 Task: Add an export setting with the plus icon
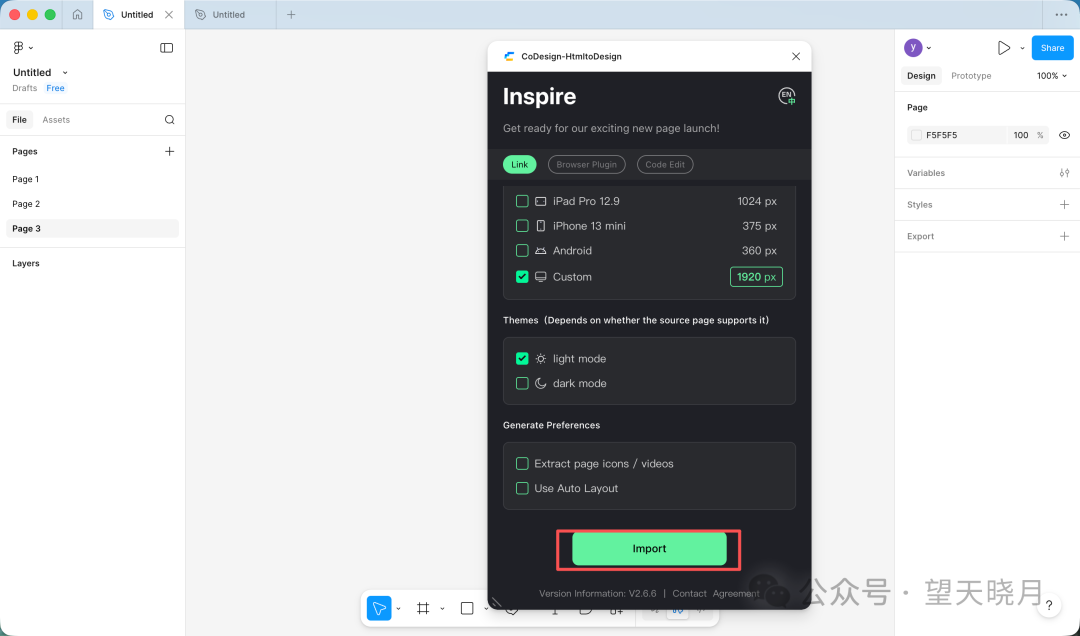point(1064,236)
